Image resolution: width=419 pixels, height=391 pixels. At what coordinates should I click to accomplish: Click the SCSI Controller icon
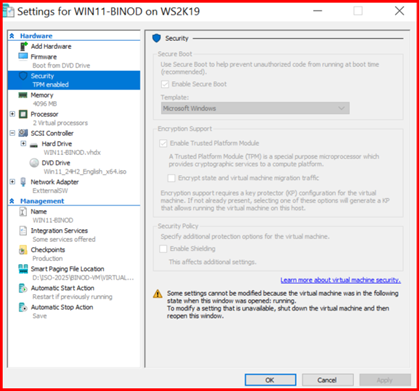[x=23, y=133]
